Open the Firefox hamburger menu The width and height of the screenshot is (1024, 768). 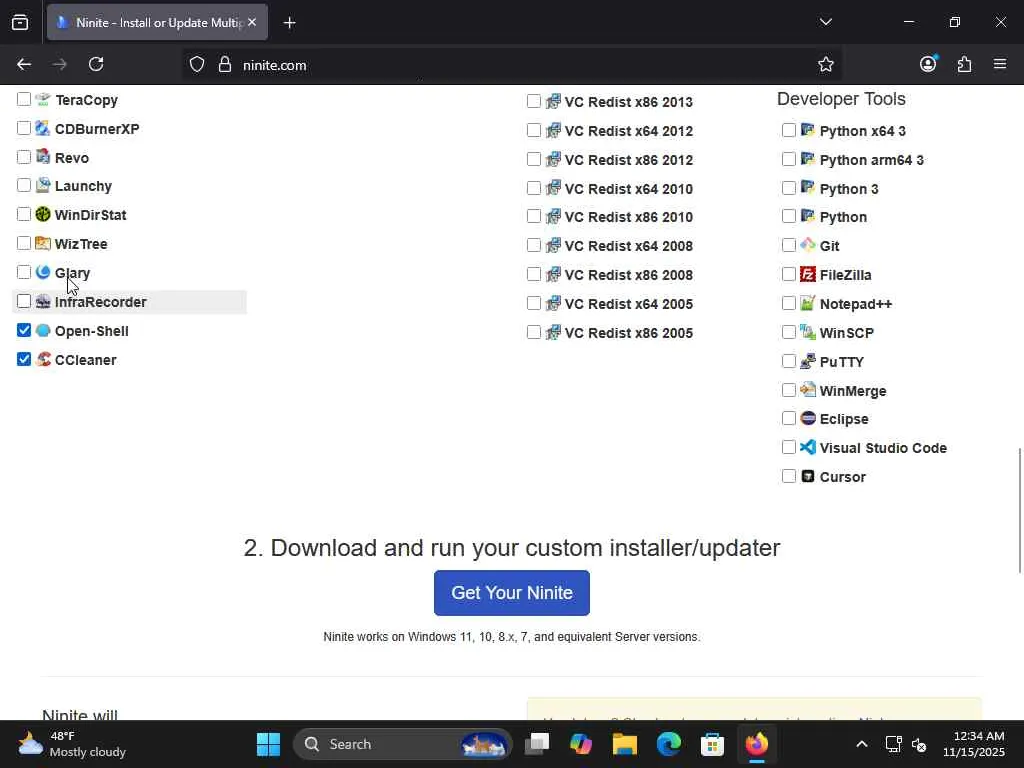[x=1000, y=64]
